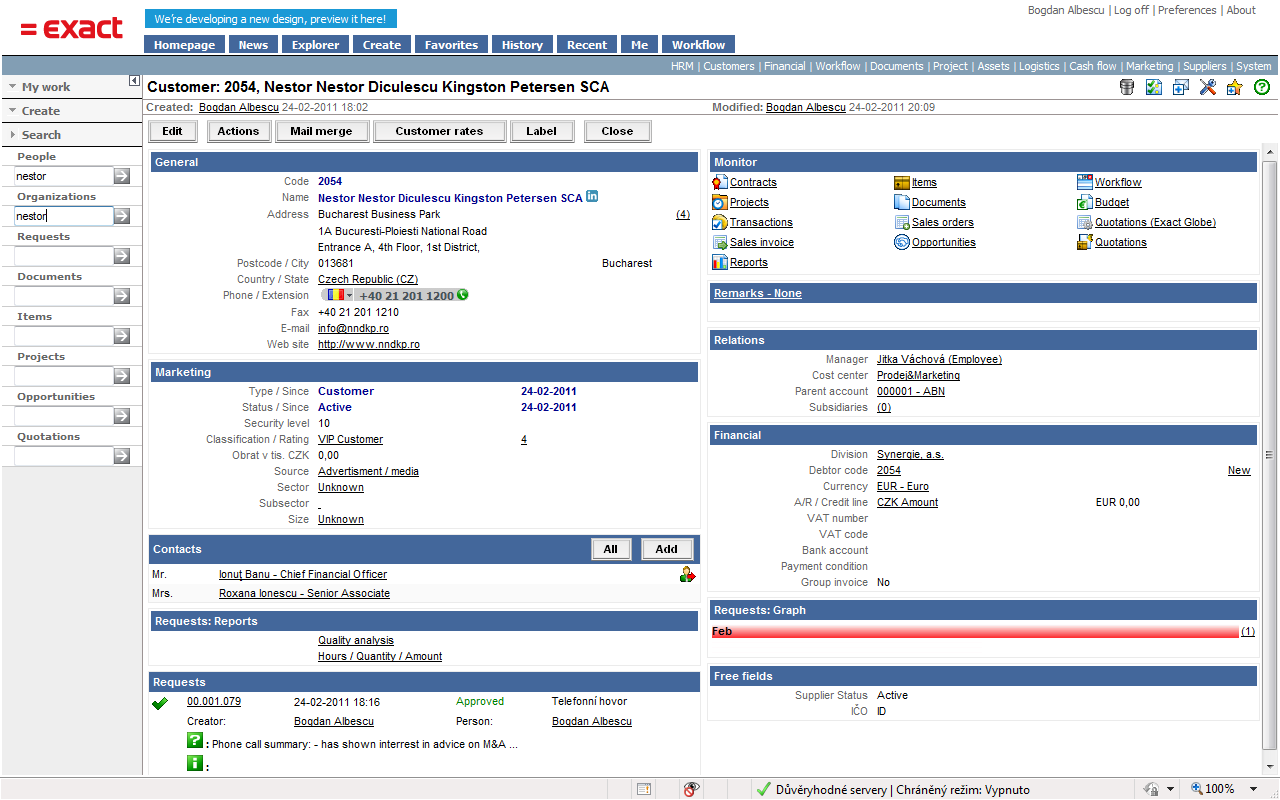Click the privacy eye icon in status bar
This screenshot has width=1280, height=800.
pyautogui.click(x=692, y=789)
